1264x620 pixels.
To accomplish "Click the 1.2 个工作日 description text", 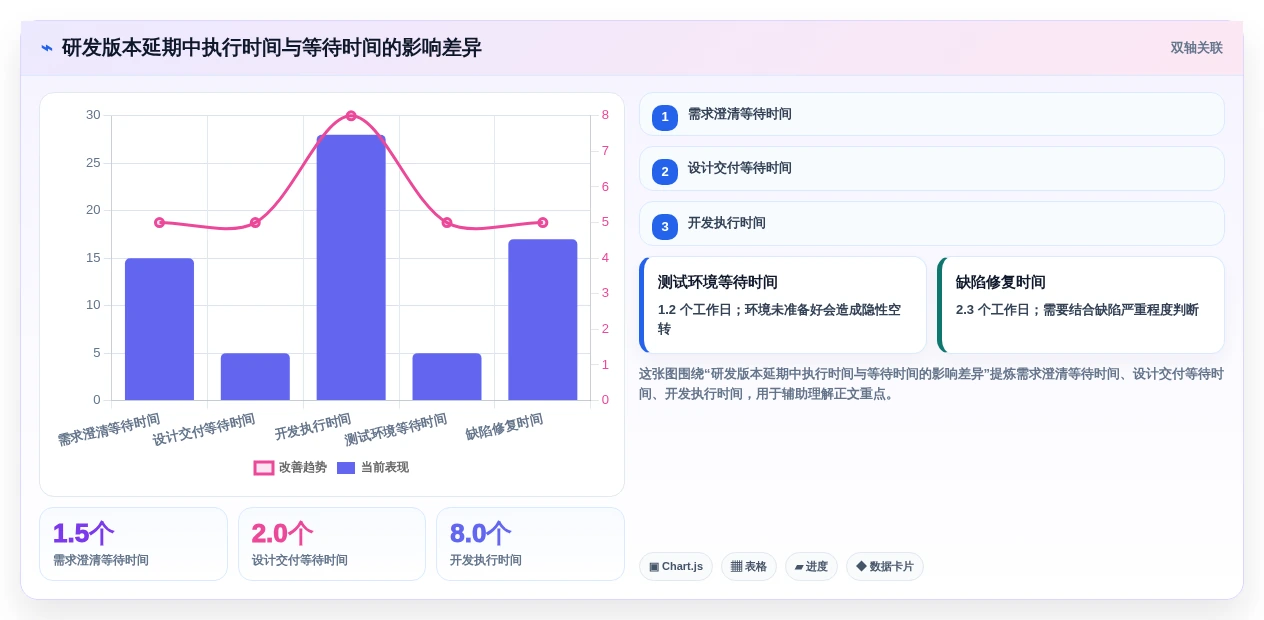I will tap(779, 319).
